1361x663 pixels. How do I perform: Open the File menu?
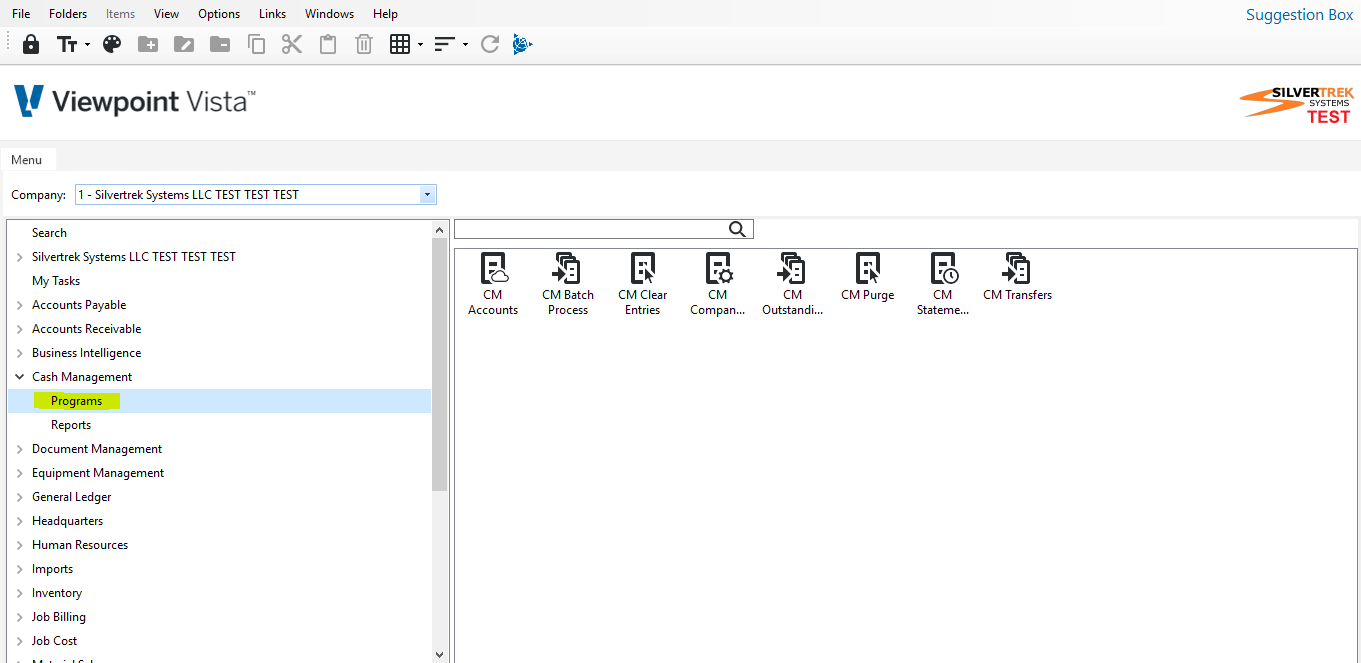tap(21, 14)
